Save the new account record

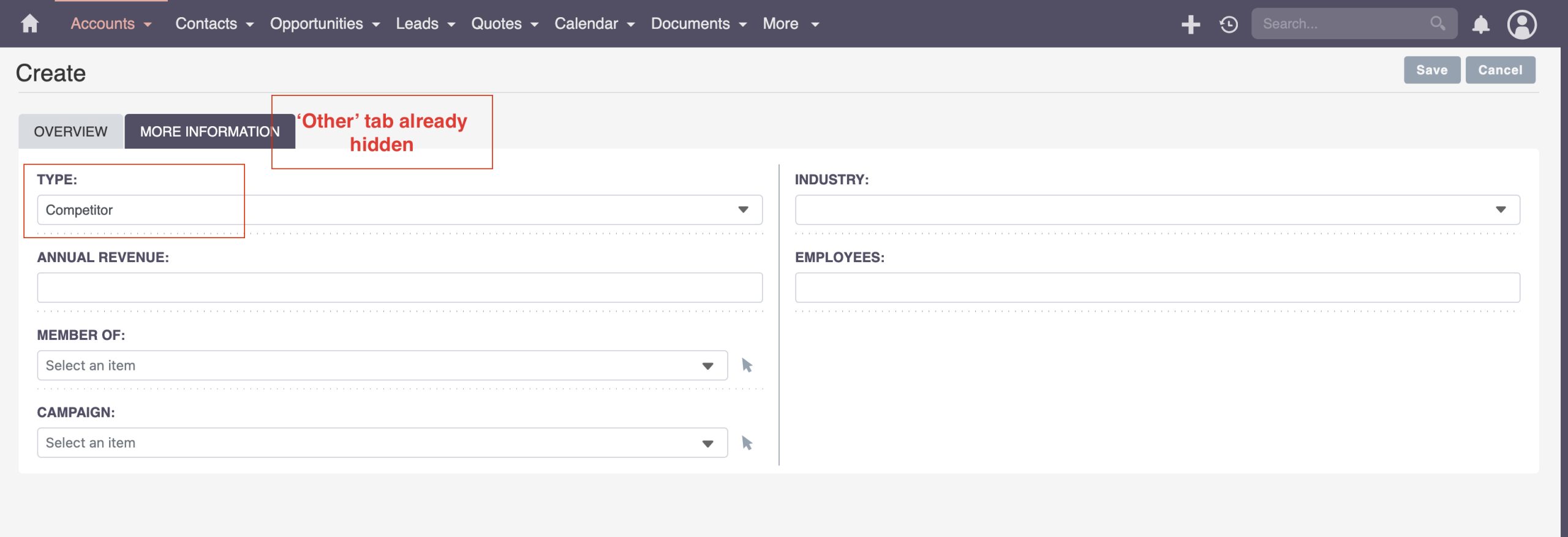(1431, 70)
